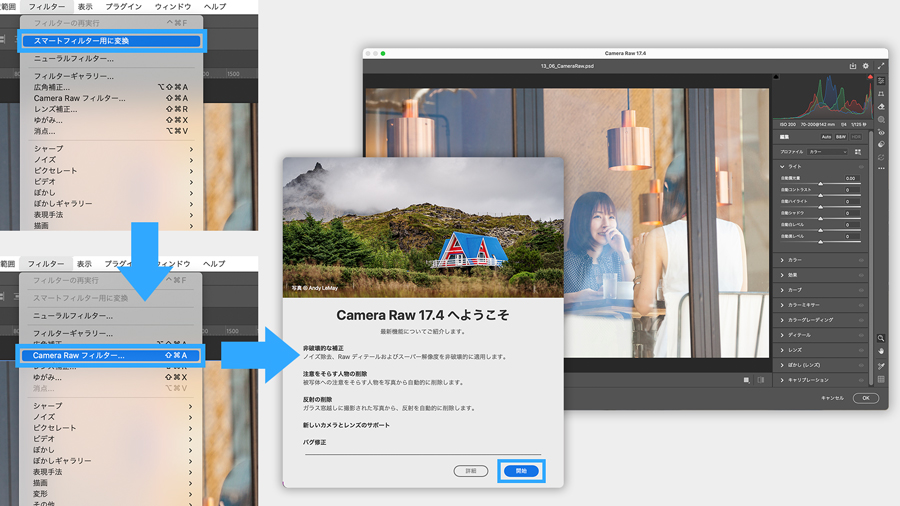Viewport: 900px width, 506px height.
Task: Click the exposure 0.00 value field
Action: [852, 178]
